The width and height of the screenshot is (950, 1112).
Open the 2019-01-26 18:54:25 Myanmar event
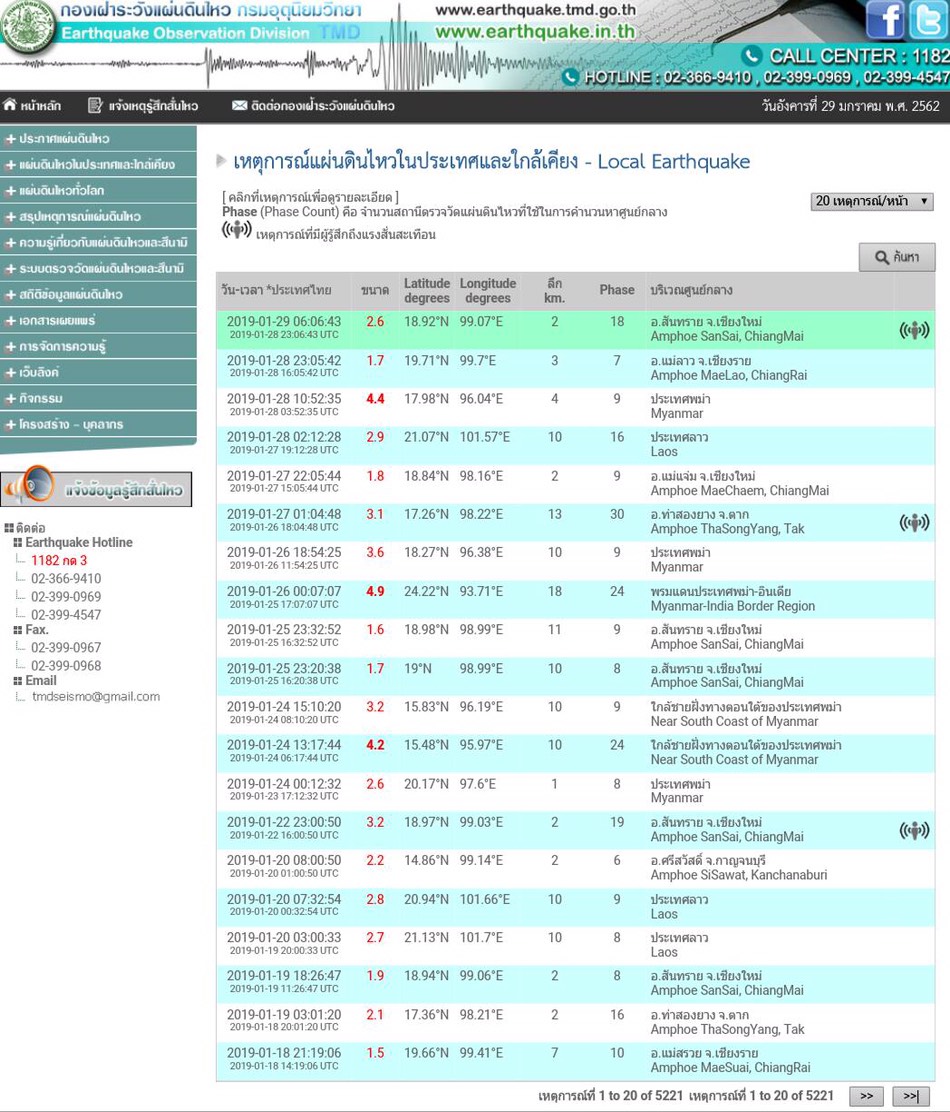tap(575, 560)
